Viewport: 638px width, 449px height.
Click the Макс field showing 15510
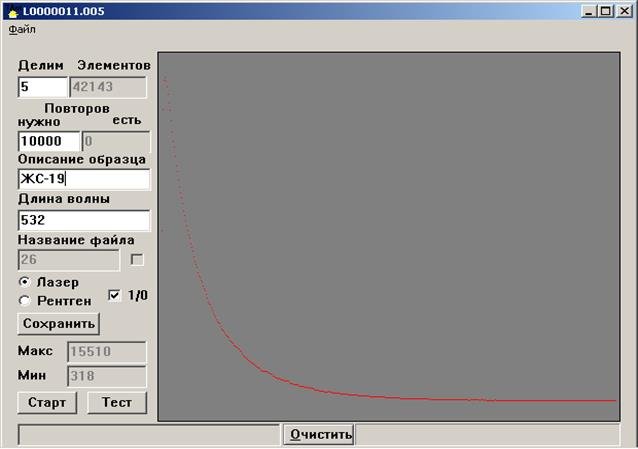107,351
